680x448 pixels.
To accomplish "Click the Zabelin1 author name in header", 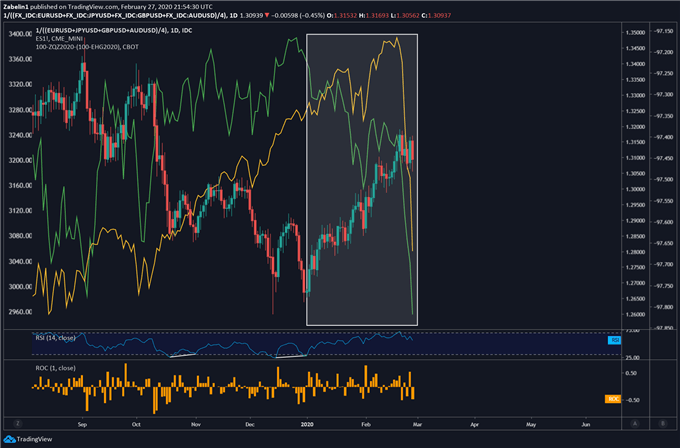I will (x=16, y=7).
